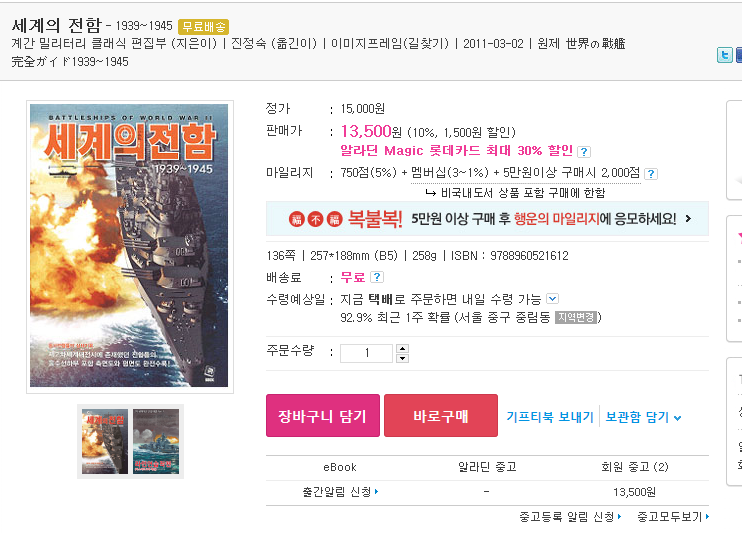
Task: Open help icon next to Lotte card discount
Action: point(584,152)
